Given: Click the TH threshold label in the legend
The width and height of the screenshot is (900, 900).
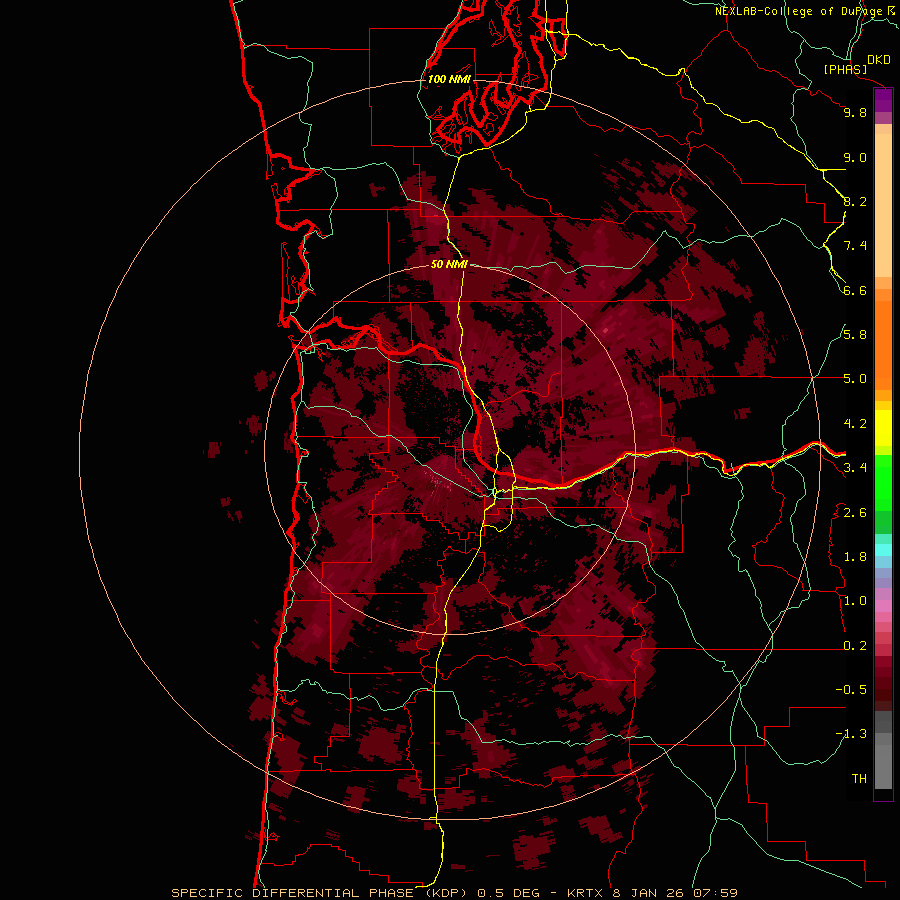Looking at the screenshot, I should coord(859,779).
